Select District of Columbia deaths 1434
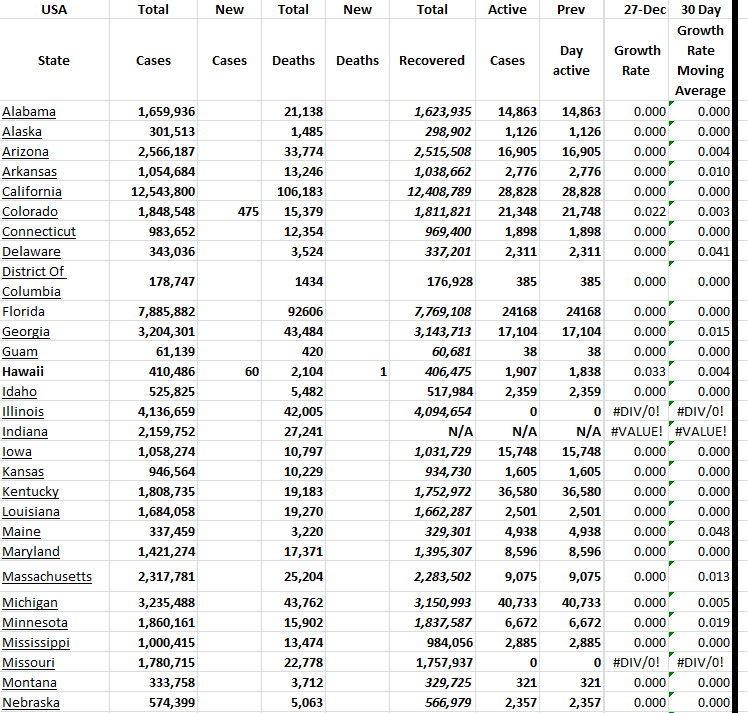This screenshot has width=748, height=713. point(309,282)
